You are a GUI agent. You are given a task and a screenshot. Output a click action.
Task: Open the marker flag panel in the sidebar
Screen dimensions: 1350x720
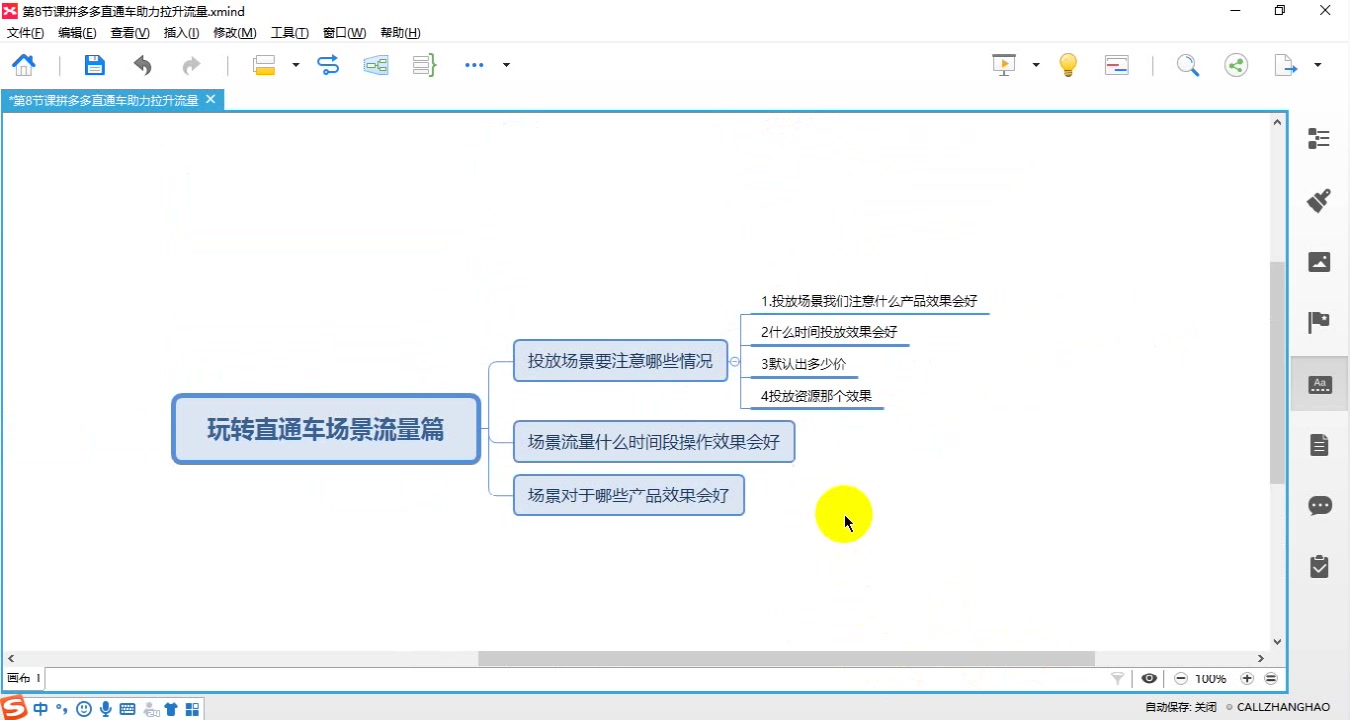pos(1319,322)
